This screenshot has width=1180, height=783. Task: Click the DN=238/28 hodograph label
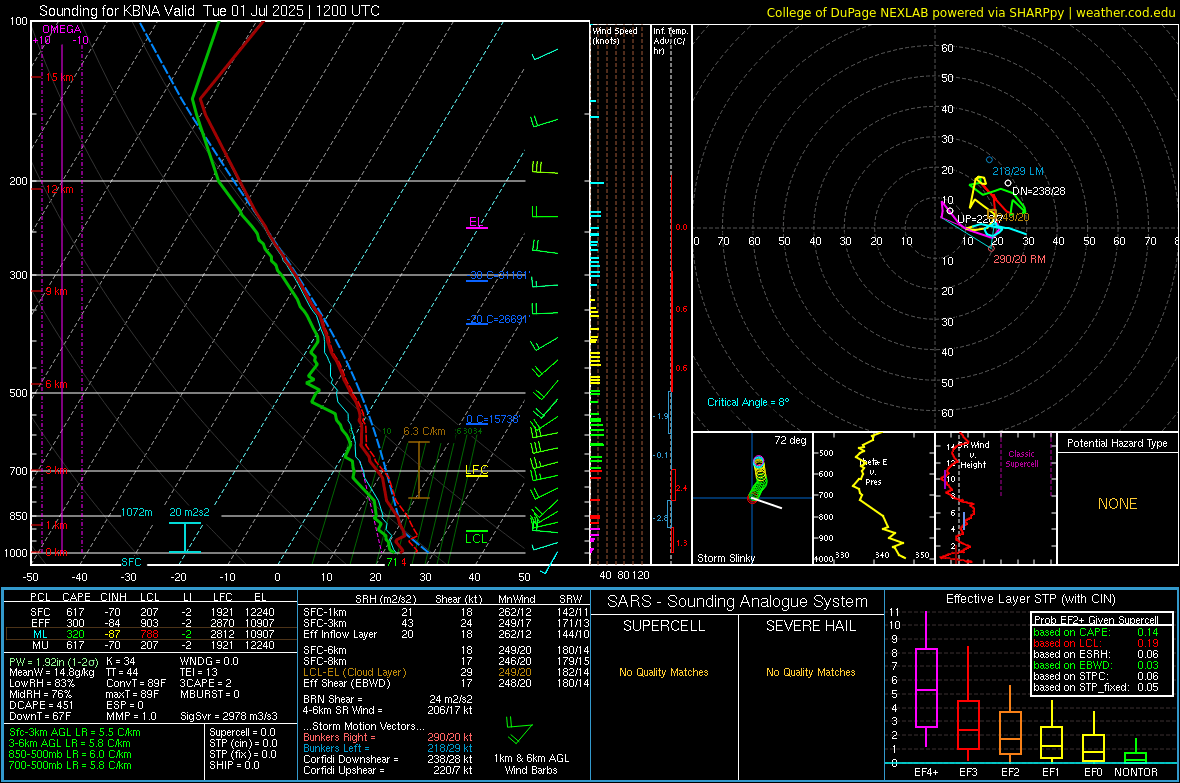coord(1039,191)
